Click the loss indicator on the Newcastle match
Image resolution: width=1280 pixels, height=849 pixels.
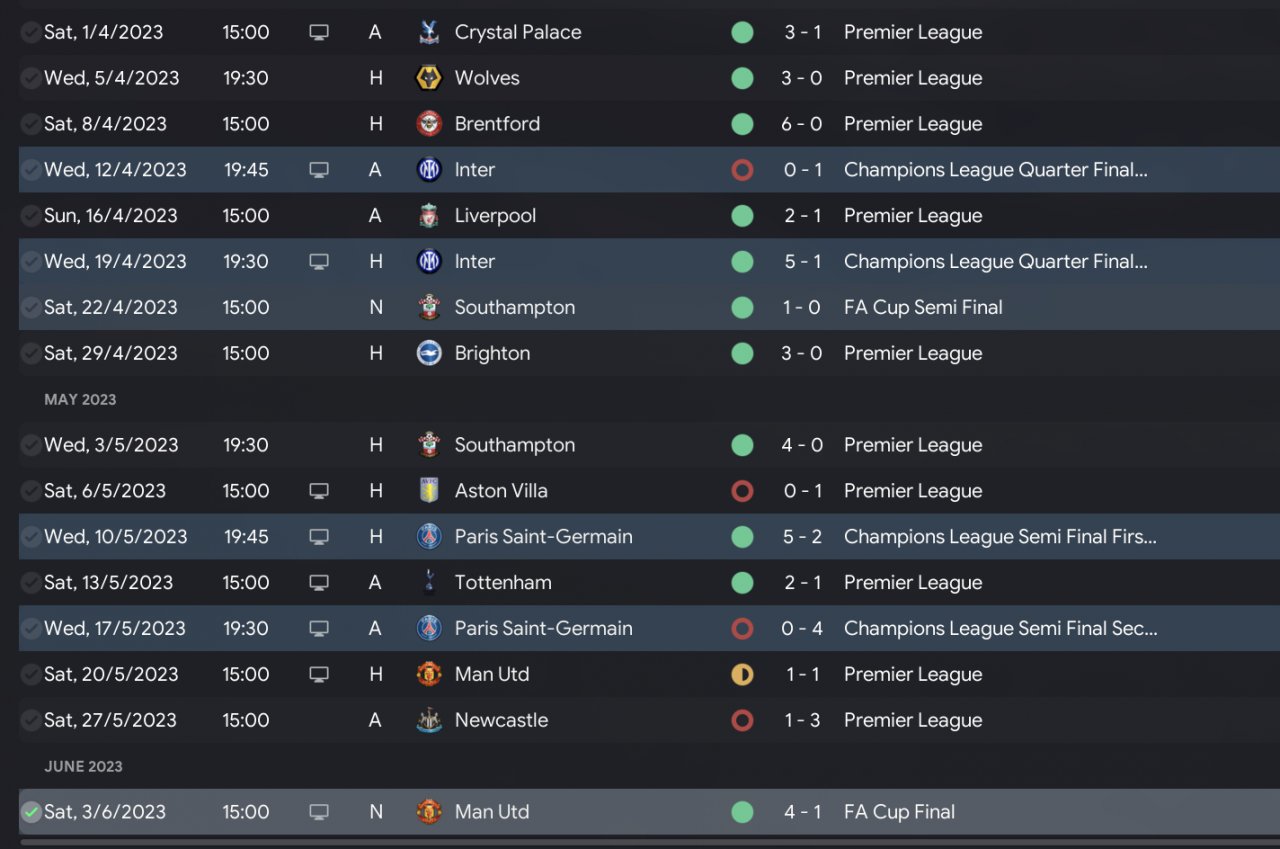point(742,720)
